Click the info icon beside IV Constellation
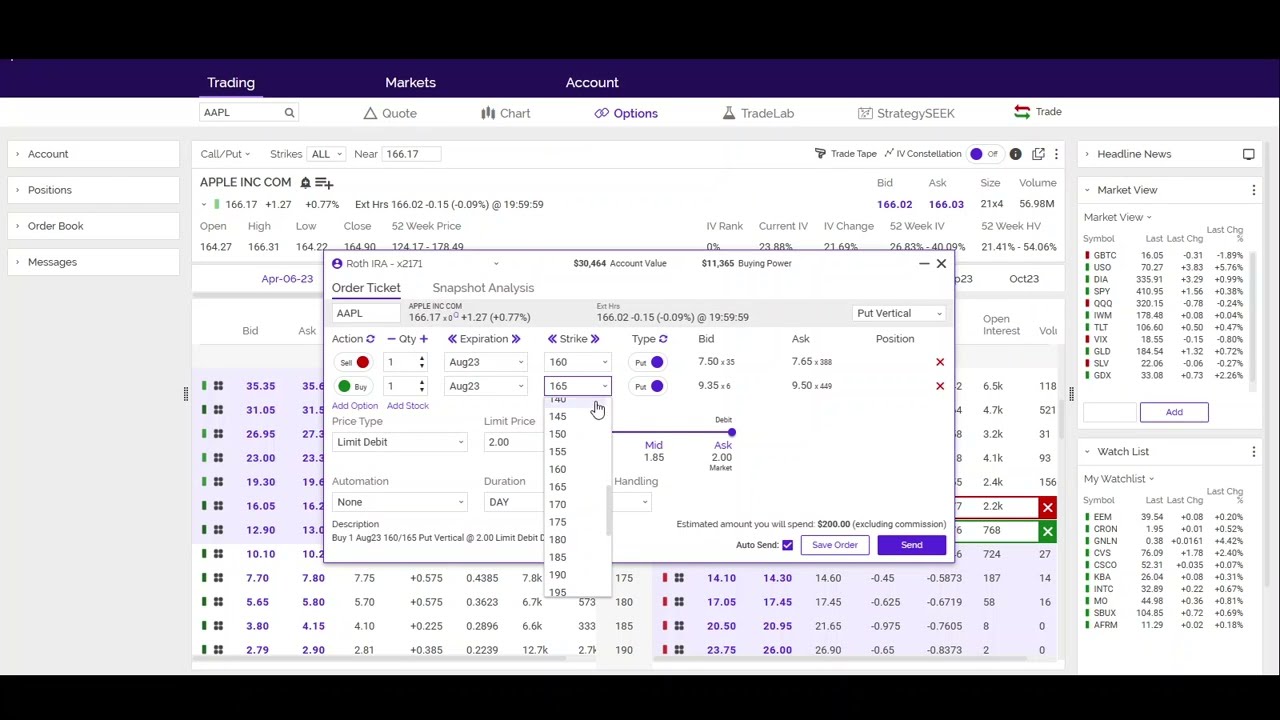The height and width of the screenshot is (720, 1280). click(1015, 154)
